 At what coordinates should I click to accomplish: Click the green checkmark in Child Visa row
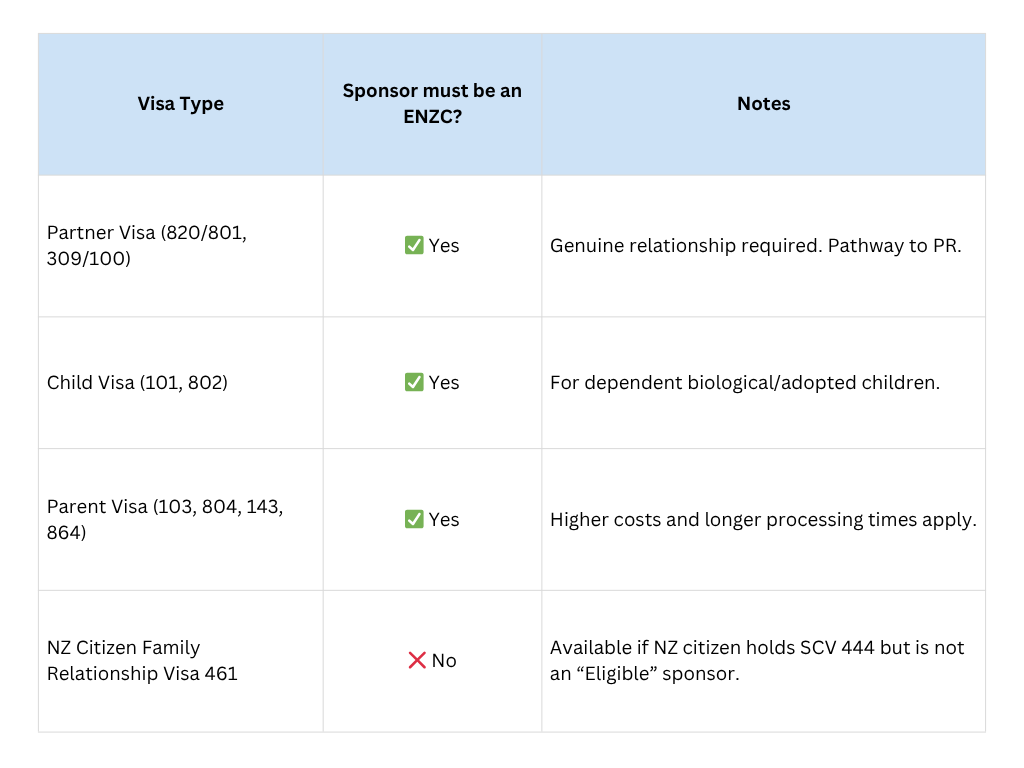click(x=414, y=382)
